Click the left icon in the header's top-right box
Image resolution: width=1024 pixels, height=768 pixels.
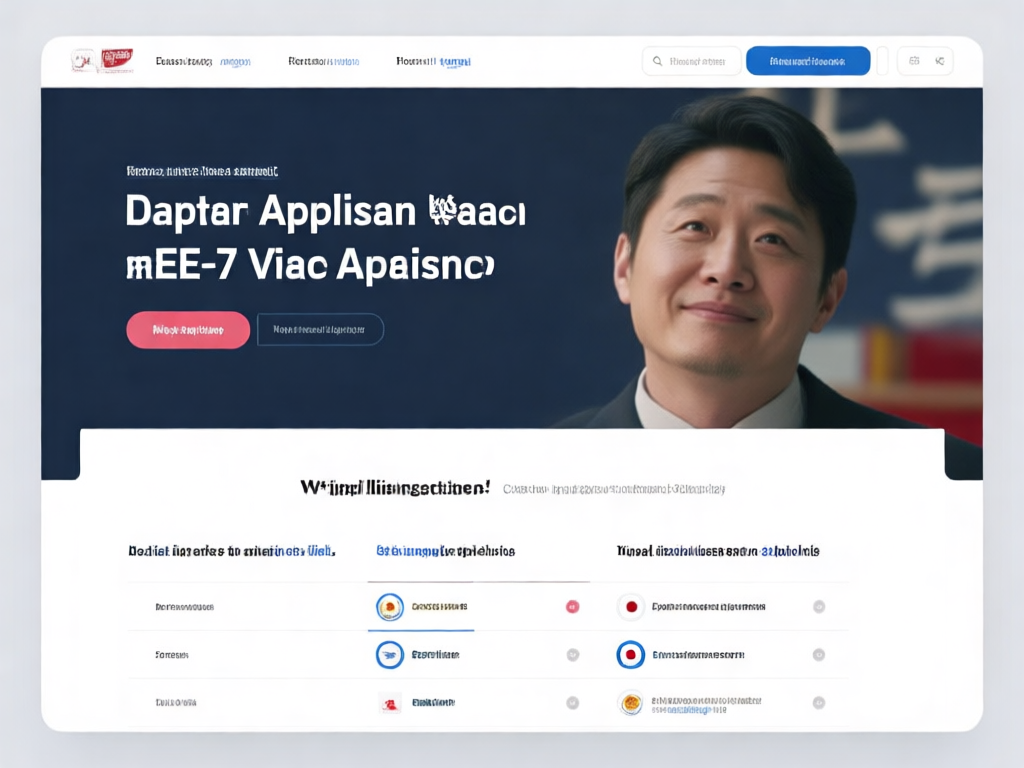[913, 61]
